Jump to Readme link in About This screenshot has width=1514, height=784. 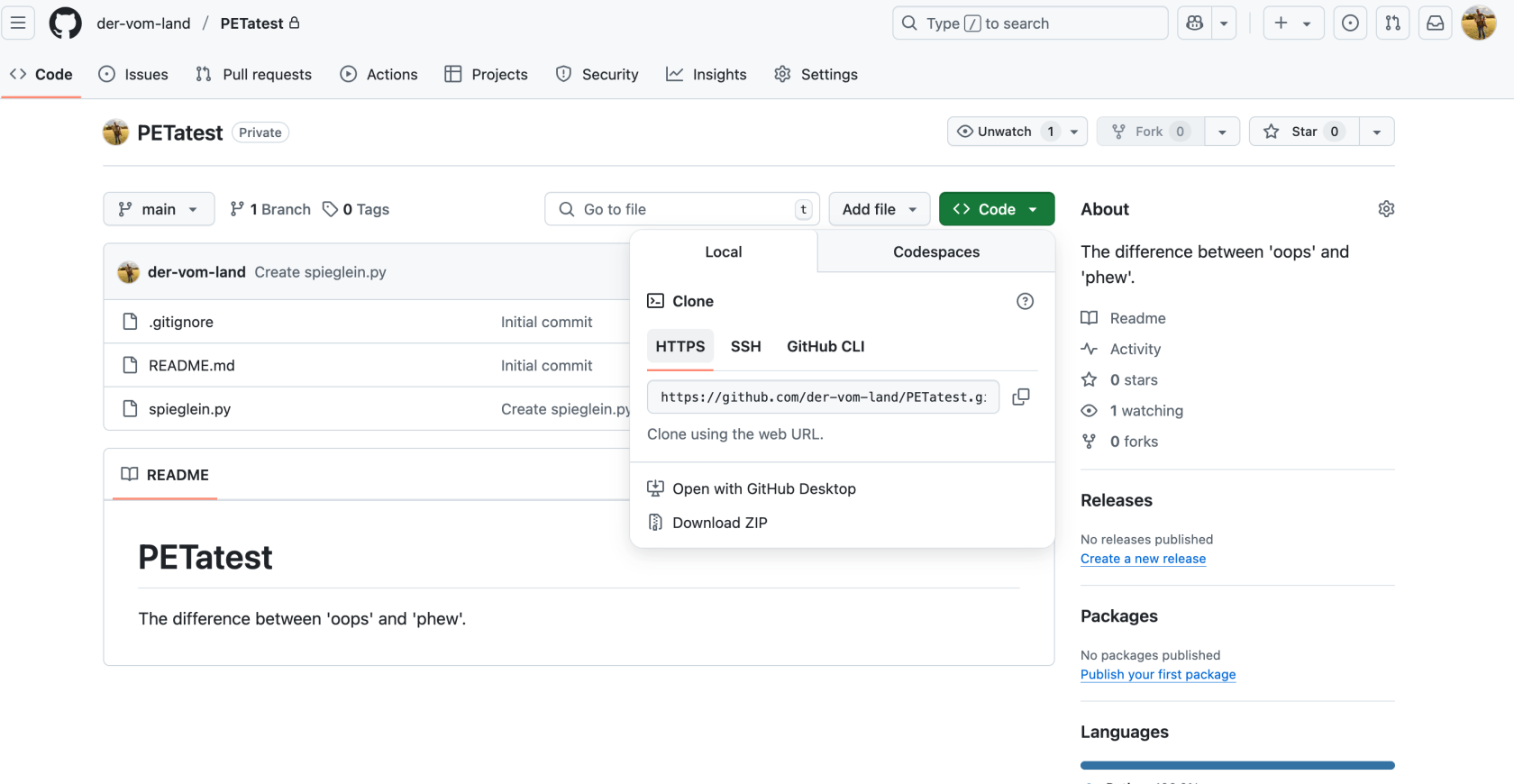coord(1124,318)
